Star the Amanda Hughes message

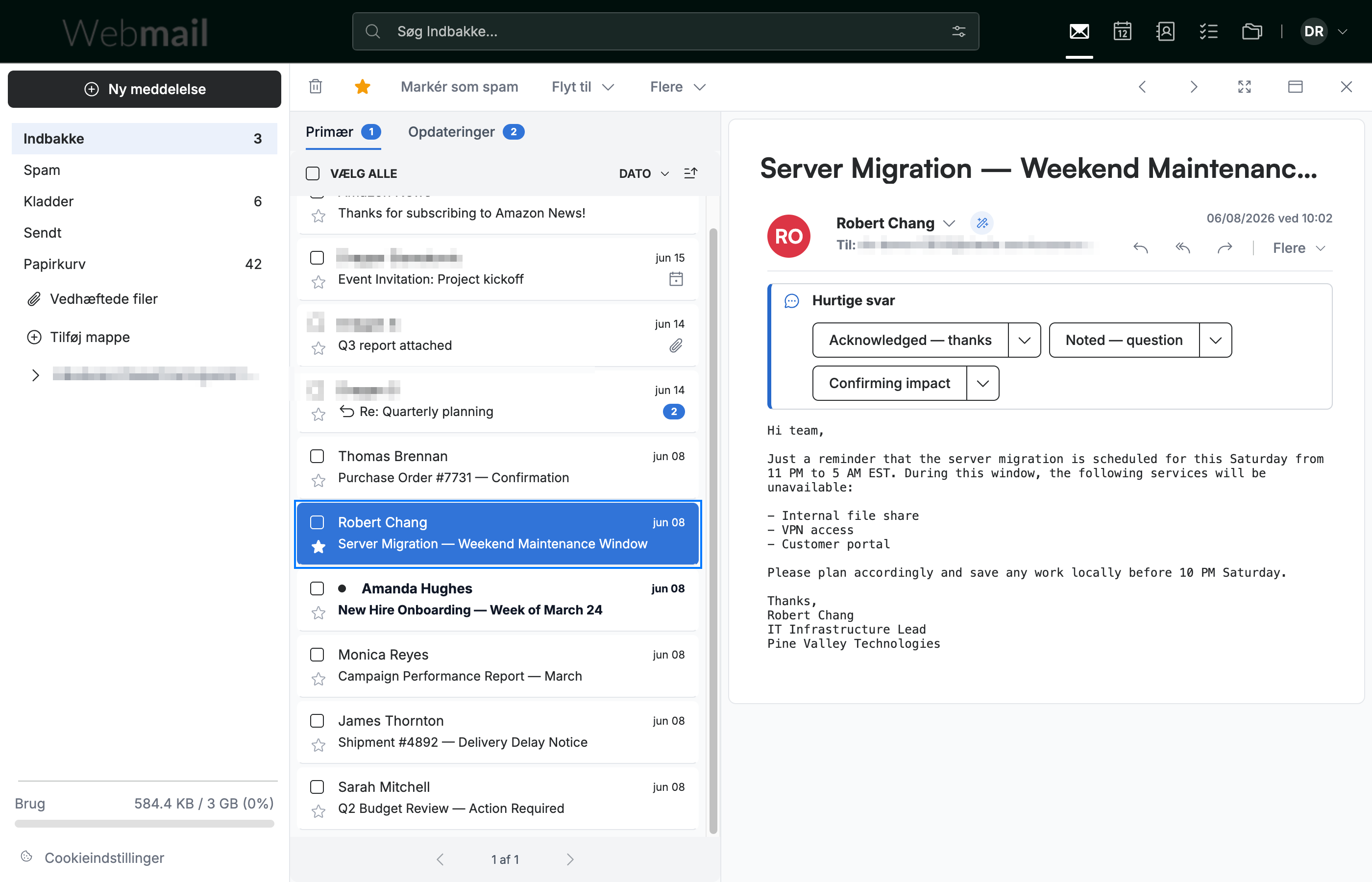point(318,613)
